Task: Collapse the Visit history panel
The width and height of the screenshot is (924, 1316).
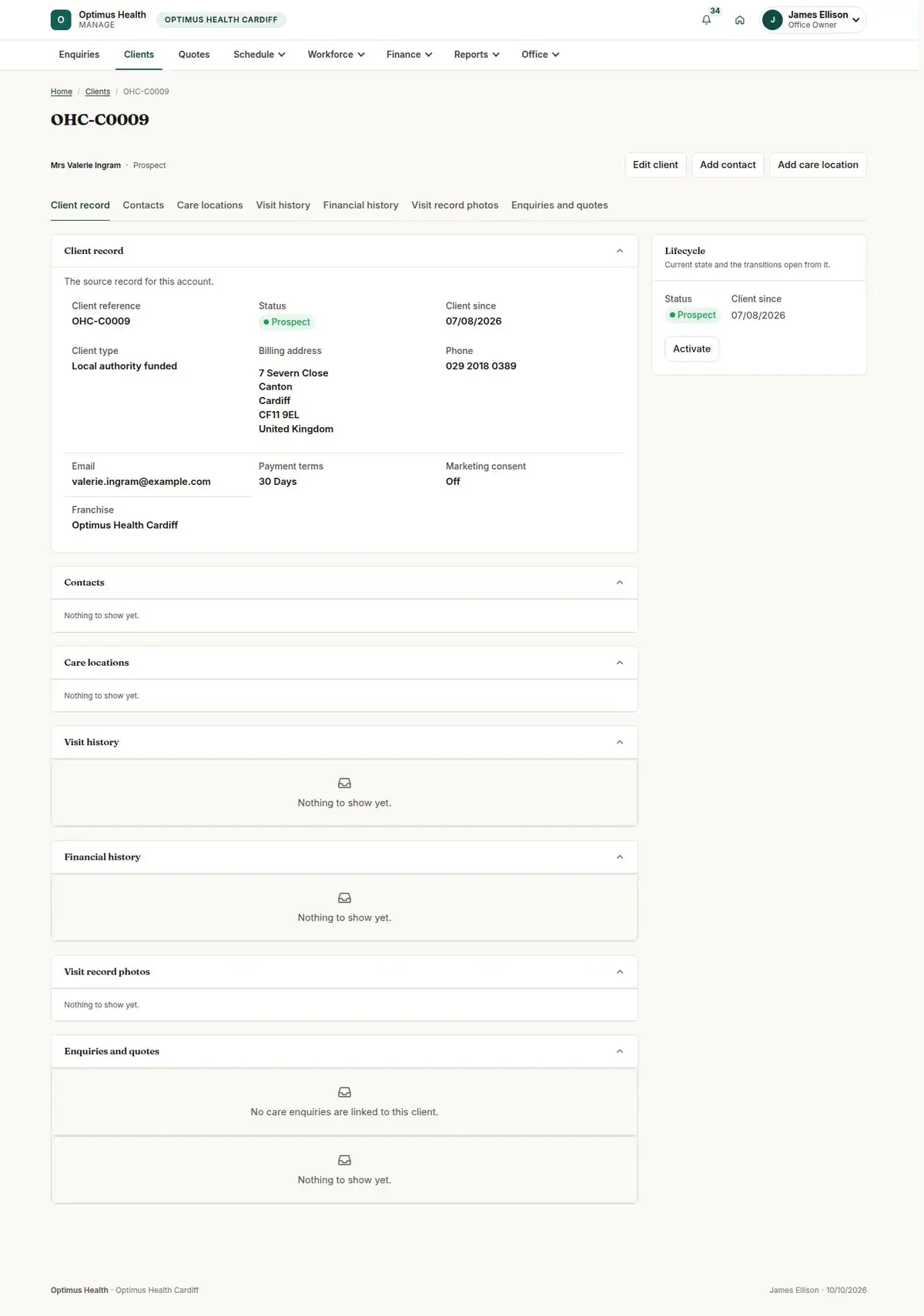Action: click(x=620, y=742)
